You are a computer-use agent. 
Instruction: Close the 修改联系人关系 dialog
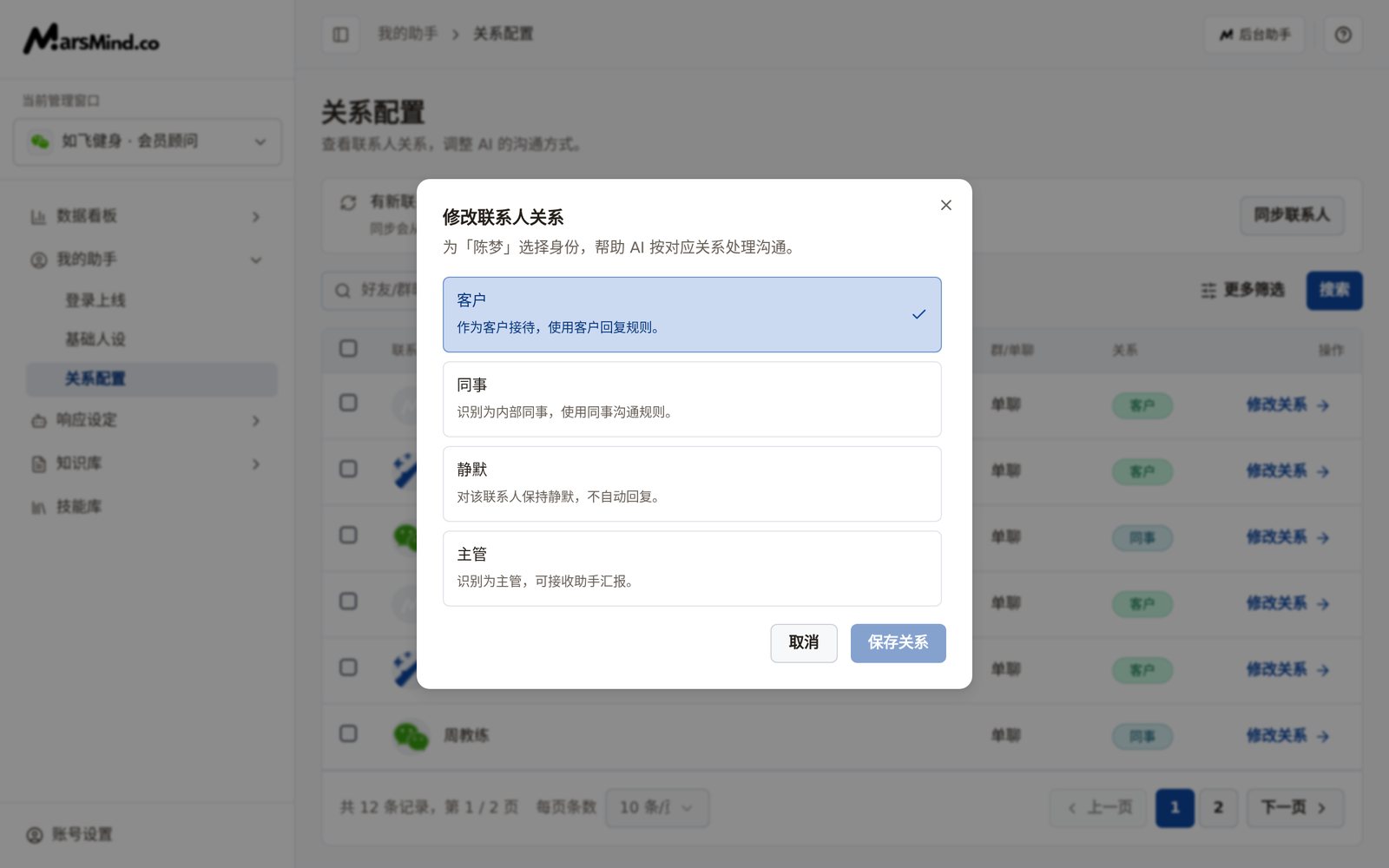tap(945, 205)
